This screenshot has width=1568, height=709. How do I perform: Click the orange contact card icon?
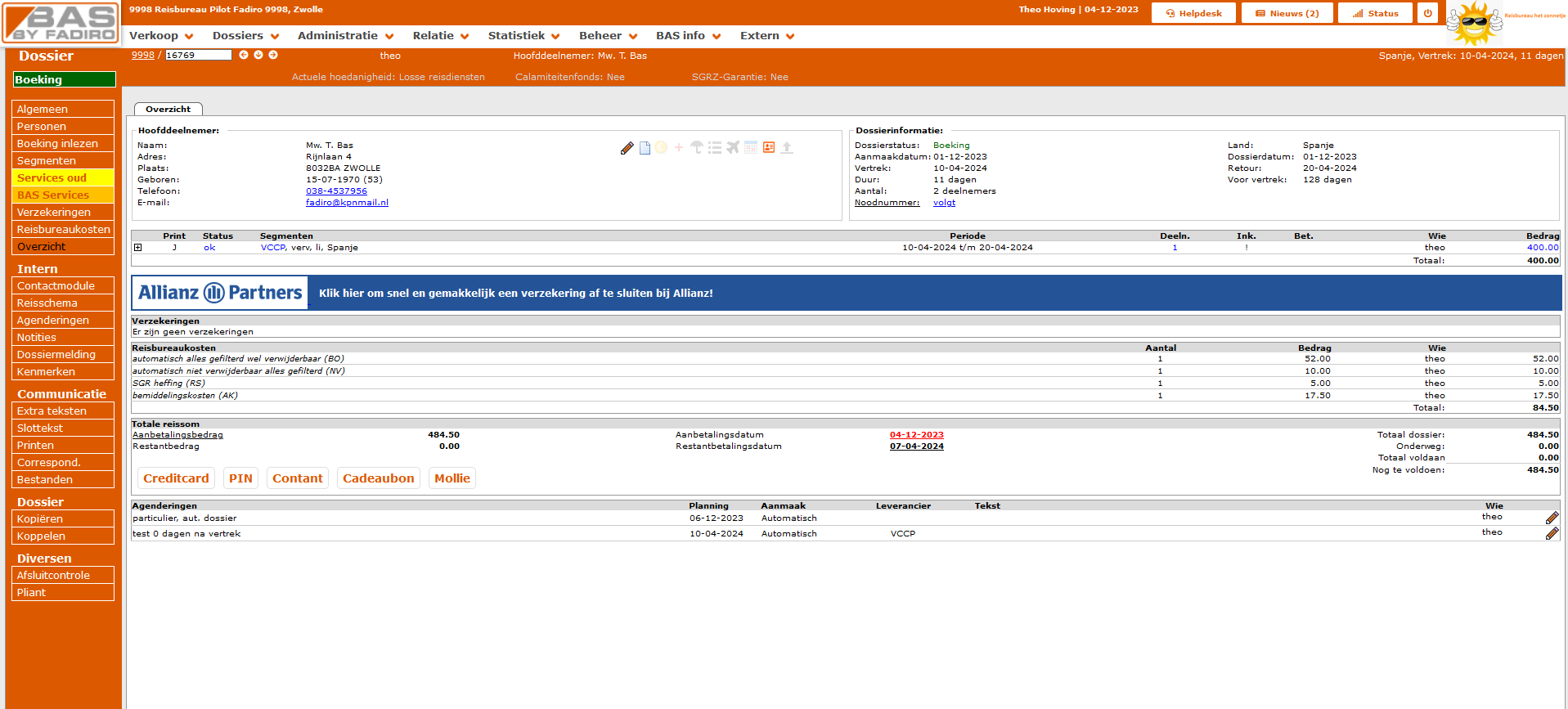tap(769, 147)
